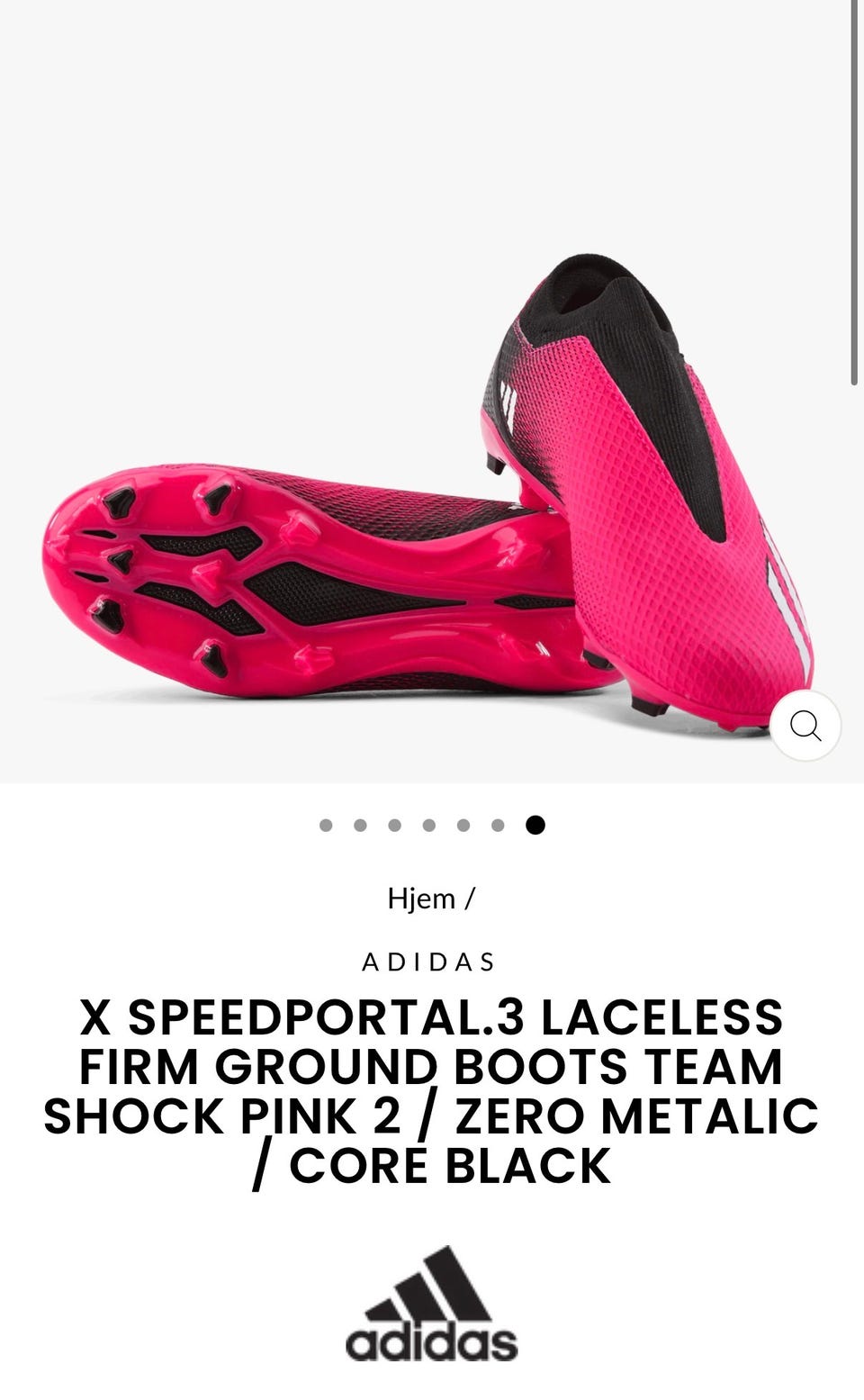Jump to the first image carousel dot
The width and height of the screenshot is (864, 1400).
(326, 826)
